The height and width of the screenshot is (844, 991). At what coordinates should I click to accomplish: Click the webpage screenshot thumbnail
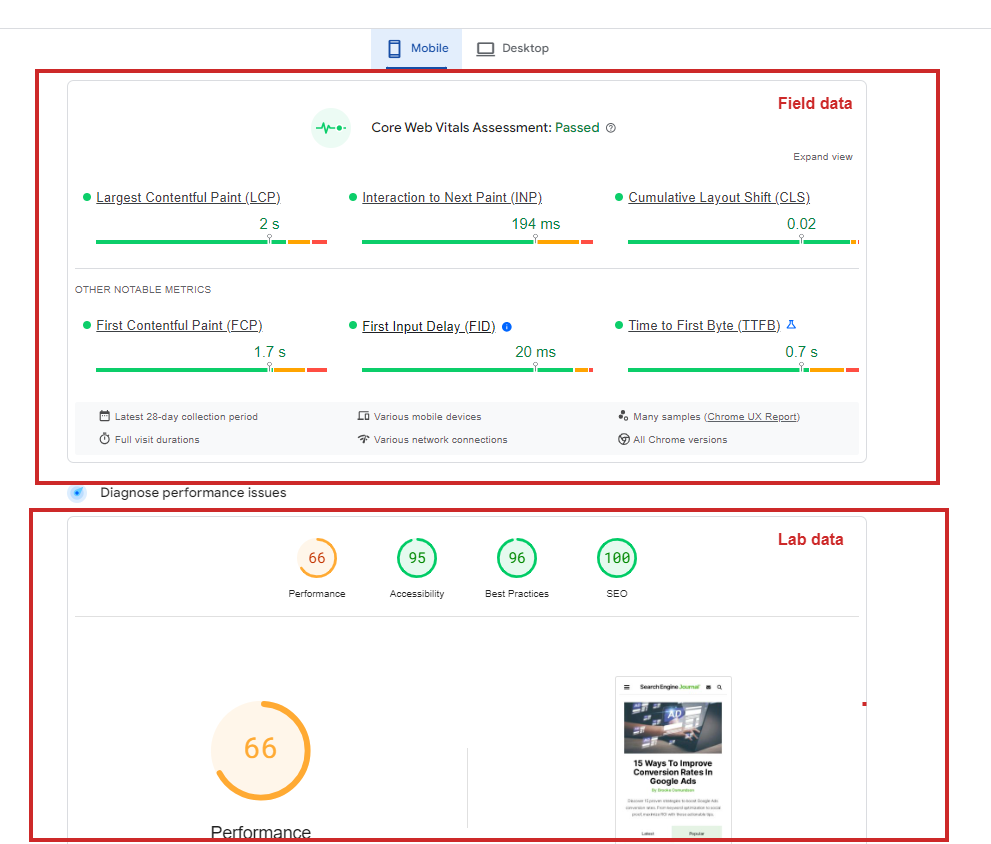point(672,755)
